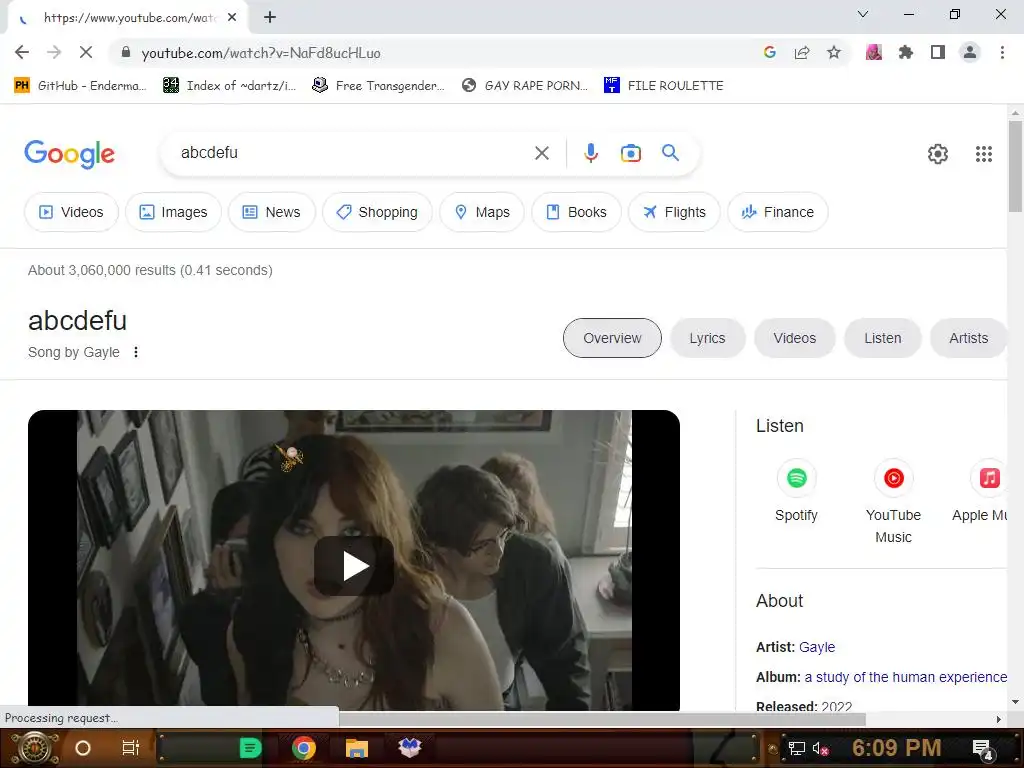Stop loading the page
Viewport: 1024px width, 768px height.
coord(86,52)
